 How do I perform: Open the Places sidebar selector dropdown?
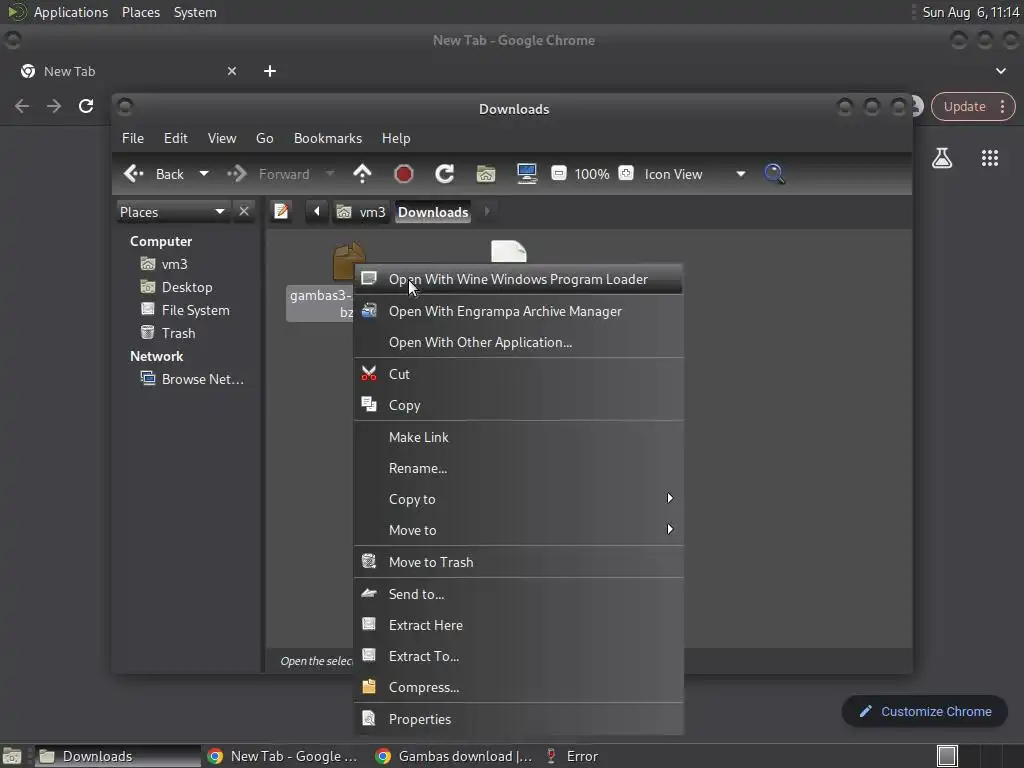172,212
